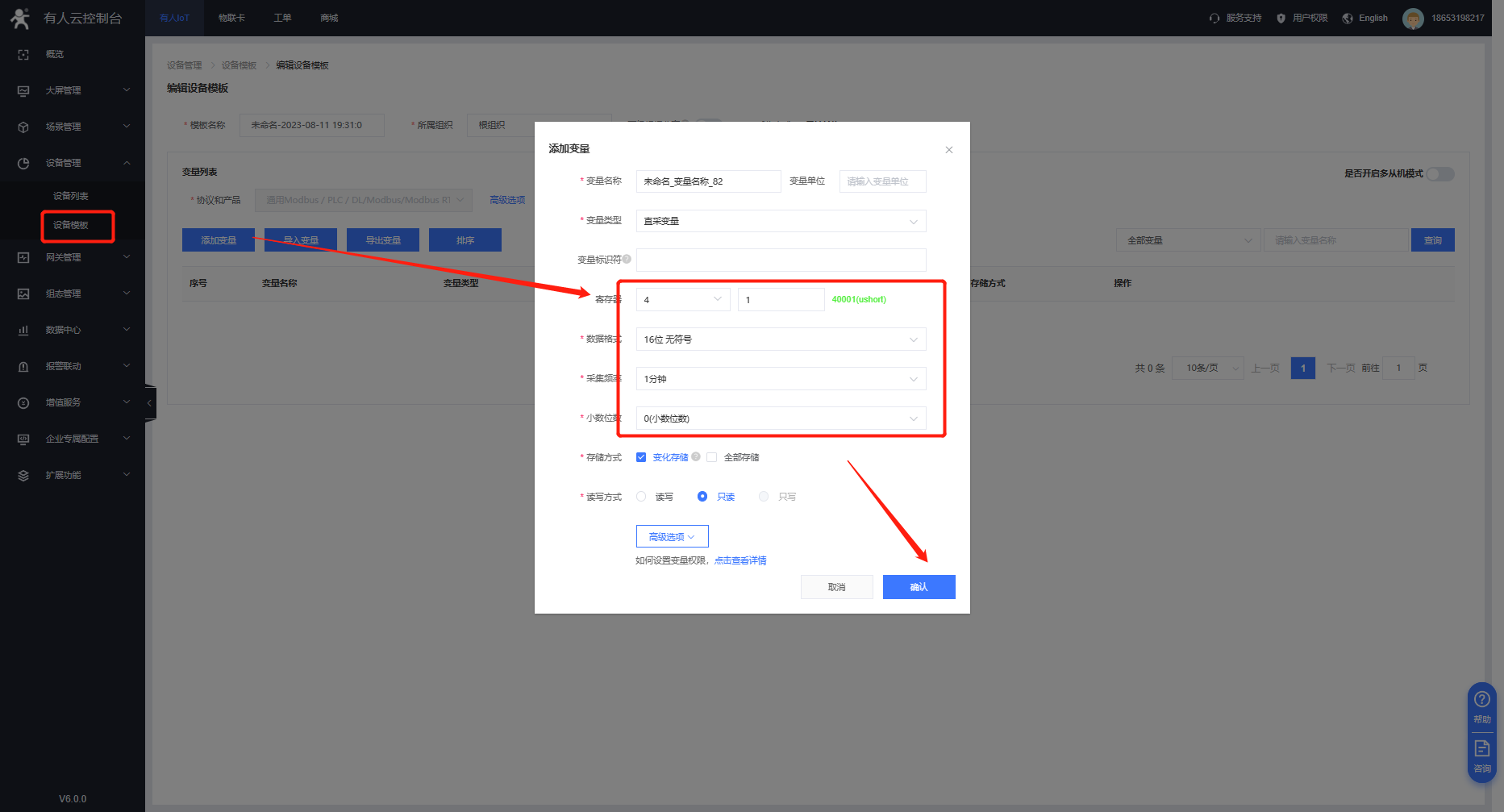The height and width of the screenshot is (812, 1504).
Task: Click the 帮助 help question mark icon
Action: pos(1481,700)
